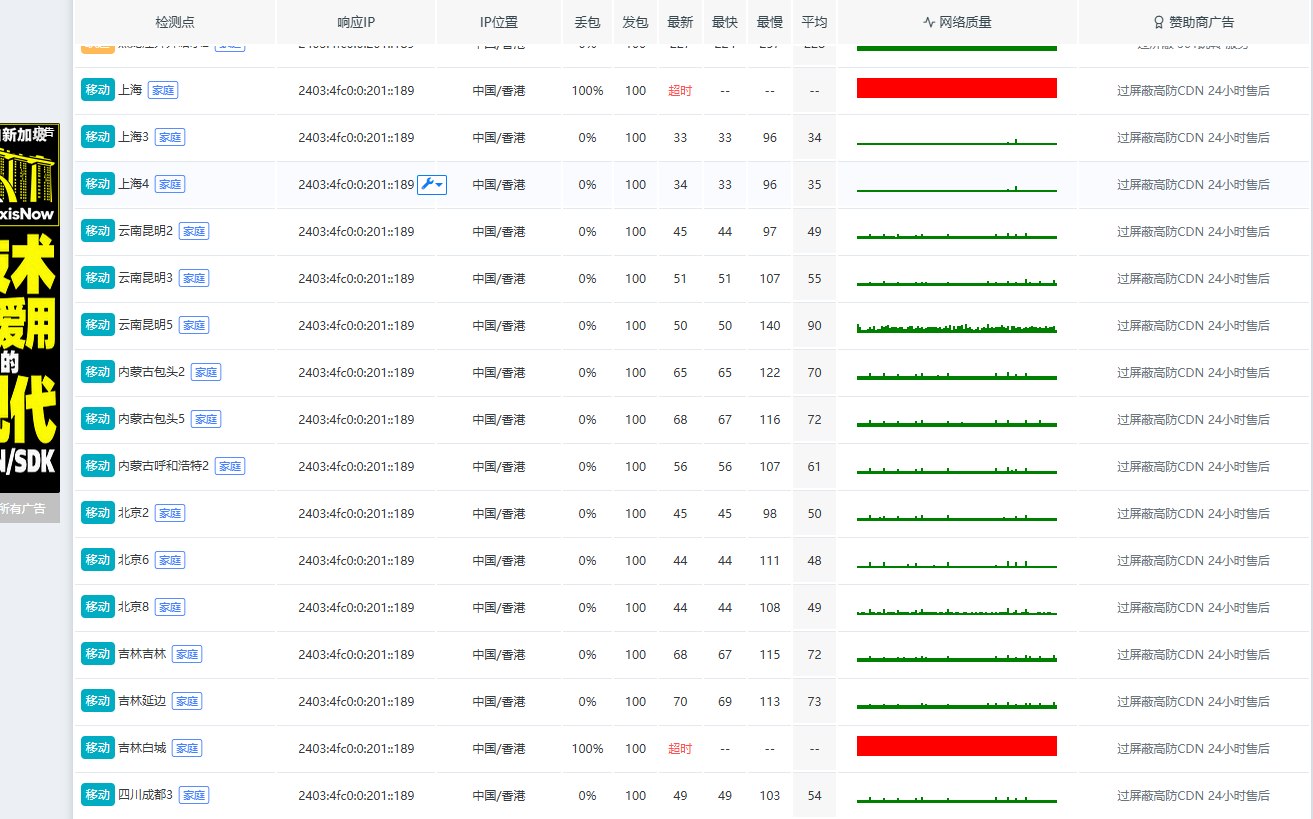Click the 家庭 tag next to 北京8
The height and width of the screenshot is (819, 1313).
coord(170,607)
